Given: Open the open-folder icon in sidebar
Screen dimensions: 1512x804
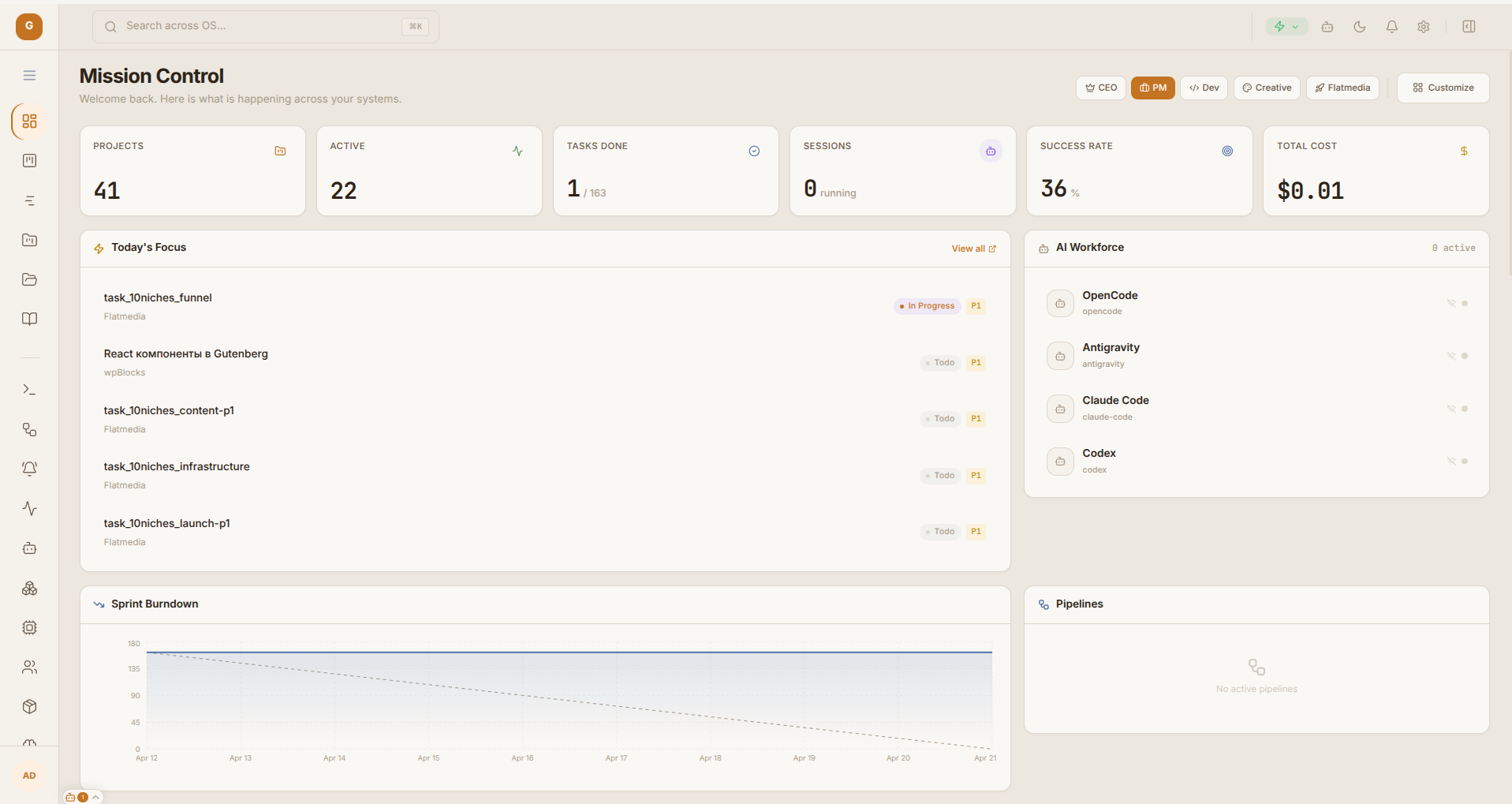Looking at the screenshot, I should (29, 279).
